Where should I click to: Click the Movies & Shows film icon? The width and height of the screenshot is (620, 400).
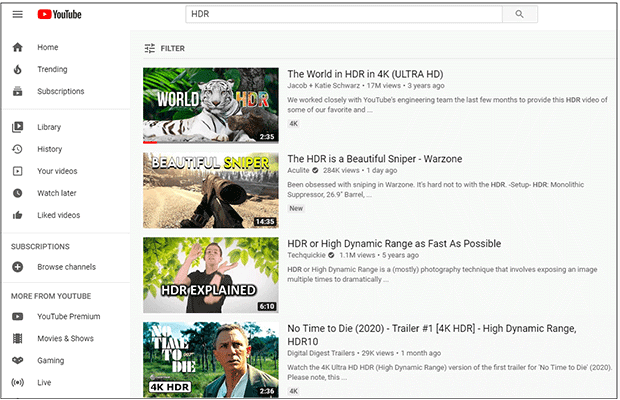pos(17,339)
